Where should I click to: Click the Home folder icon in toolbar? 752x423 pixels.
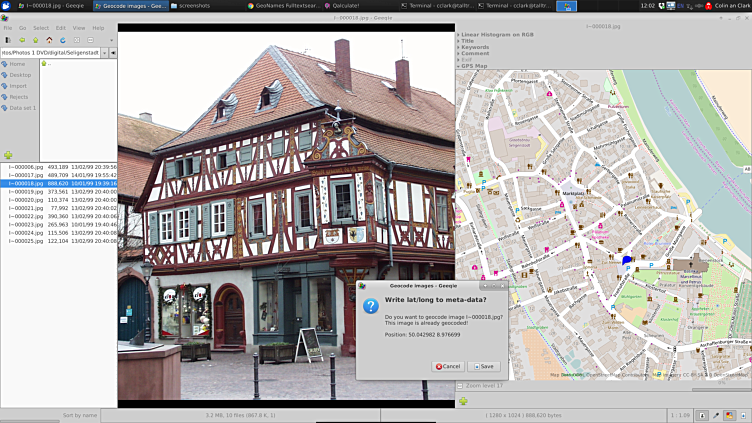[49, 40]
